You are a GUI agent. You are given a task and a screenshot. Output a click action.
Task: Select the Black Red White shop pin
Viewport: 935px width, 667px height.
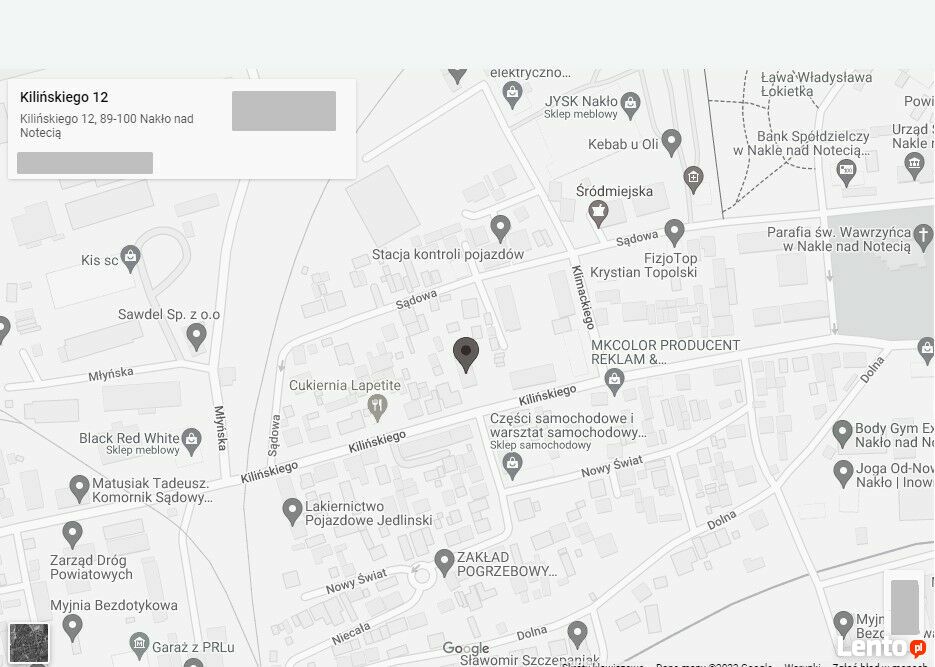coord(191,442)
